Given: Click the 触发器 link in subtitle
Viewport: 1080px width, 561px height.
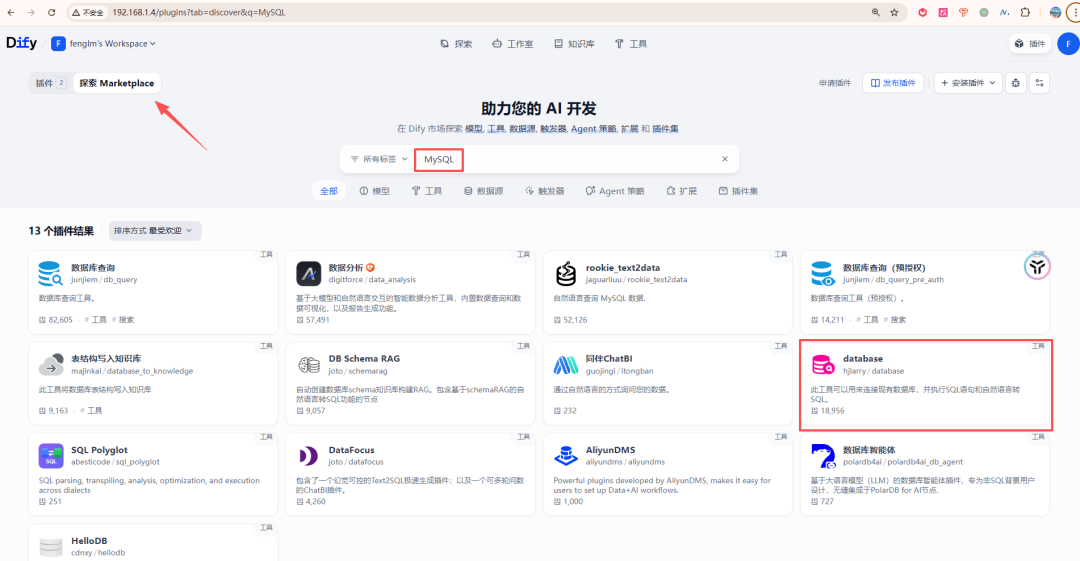Looking at the screenshot, I should tap(552, 129).
